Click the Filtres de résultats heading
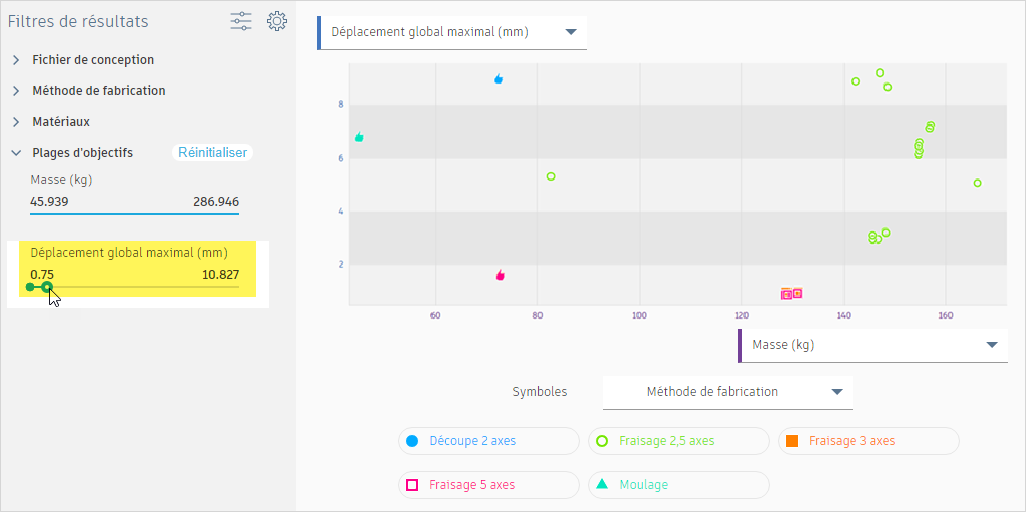This screenshot has width=1026, height=512. point(78,22)
